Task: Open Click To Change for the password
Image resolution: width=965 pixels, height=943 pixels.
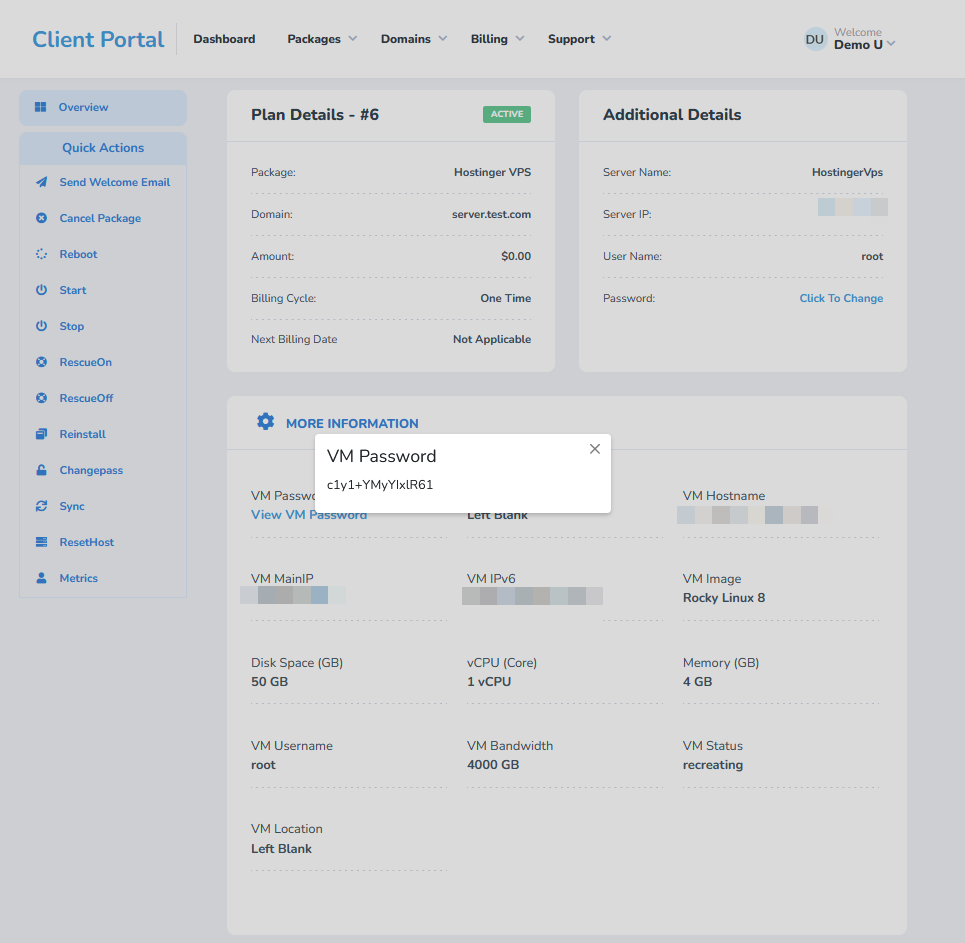Action: [841, 298]
